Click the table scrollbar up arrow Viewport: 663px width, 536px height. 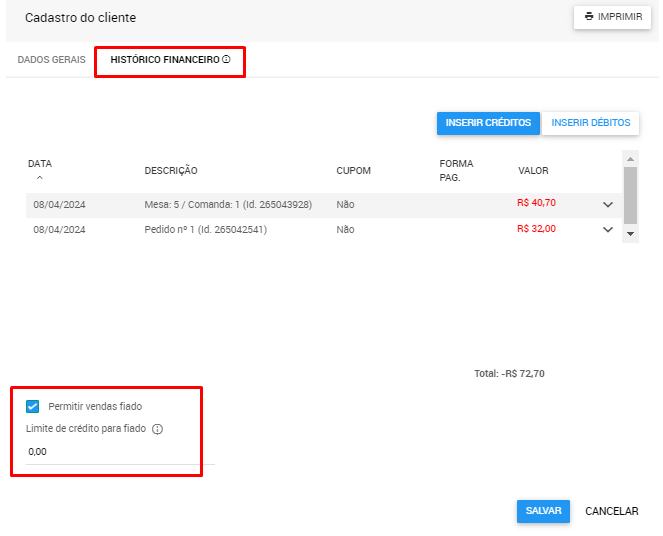tap(630, 158)
